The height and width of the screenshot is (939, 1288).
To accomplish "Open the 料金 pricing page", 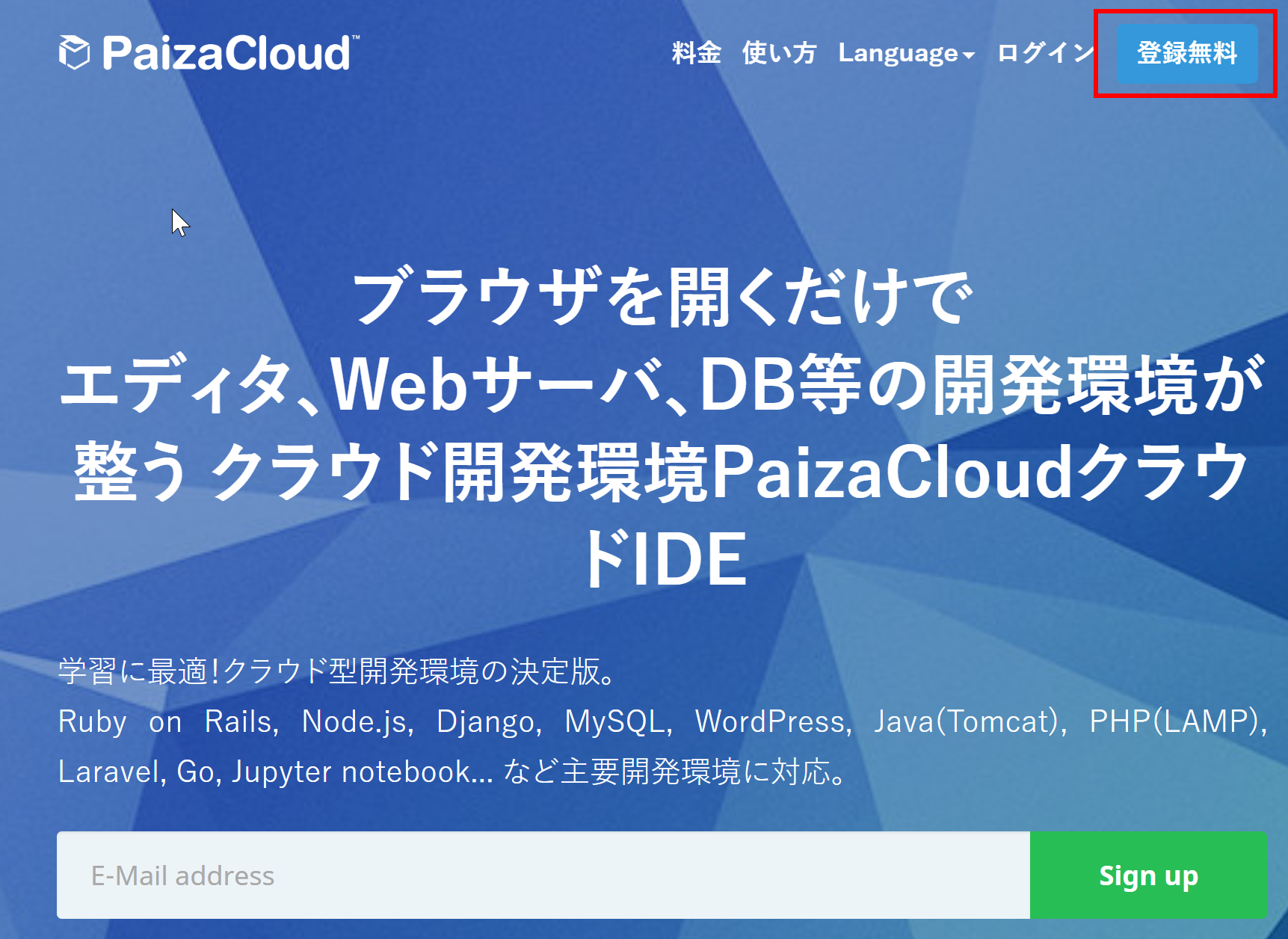I will point(696,53).
